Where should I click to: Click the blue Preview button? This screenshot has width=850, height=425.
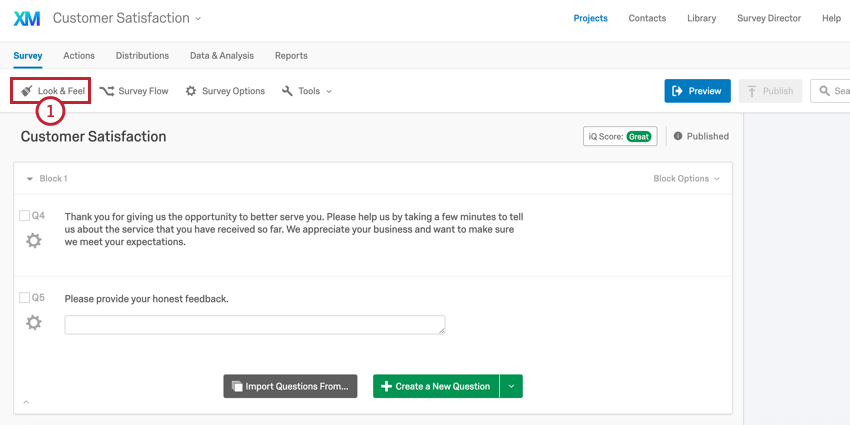[698, 91]
